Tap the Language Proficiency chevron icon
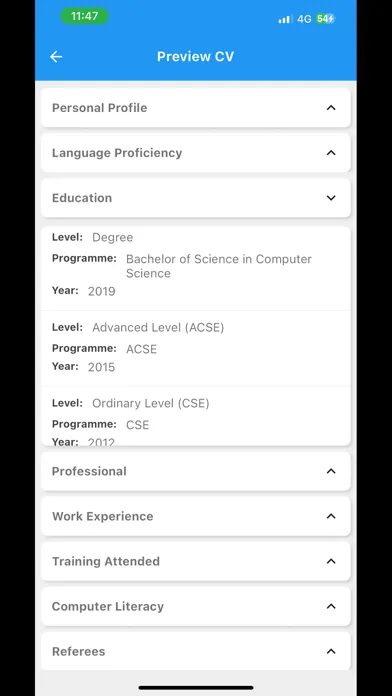Viewport: 392px width, 696px height. pos(331,153)
